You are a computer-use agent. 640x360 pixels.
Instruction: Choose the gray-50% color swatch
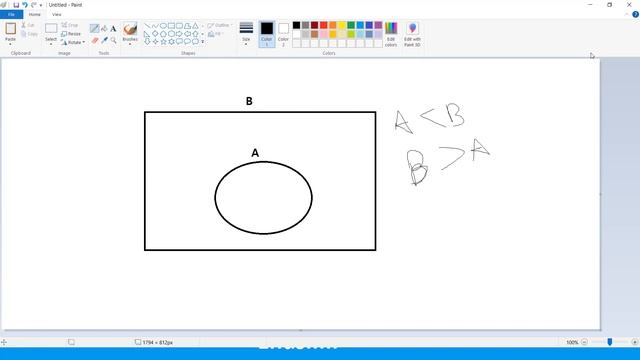tap(305, 25)
